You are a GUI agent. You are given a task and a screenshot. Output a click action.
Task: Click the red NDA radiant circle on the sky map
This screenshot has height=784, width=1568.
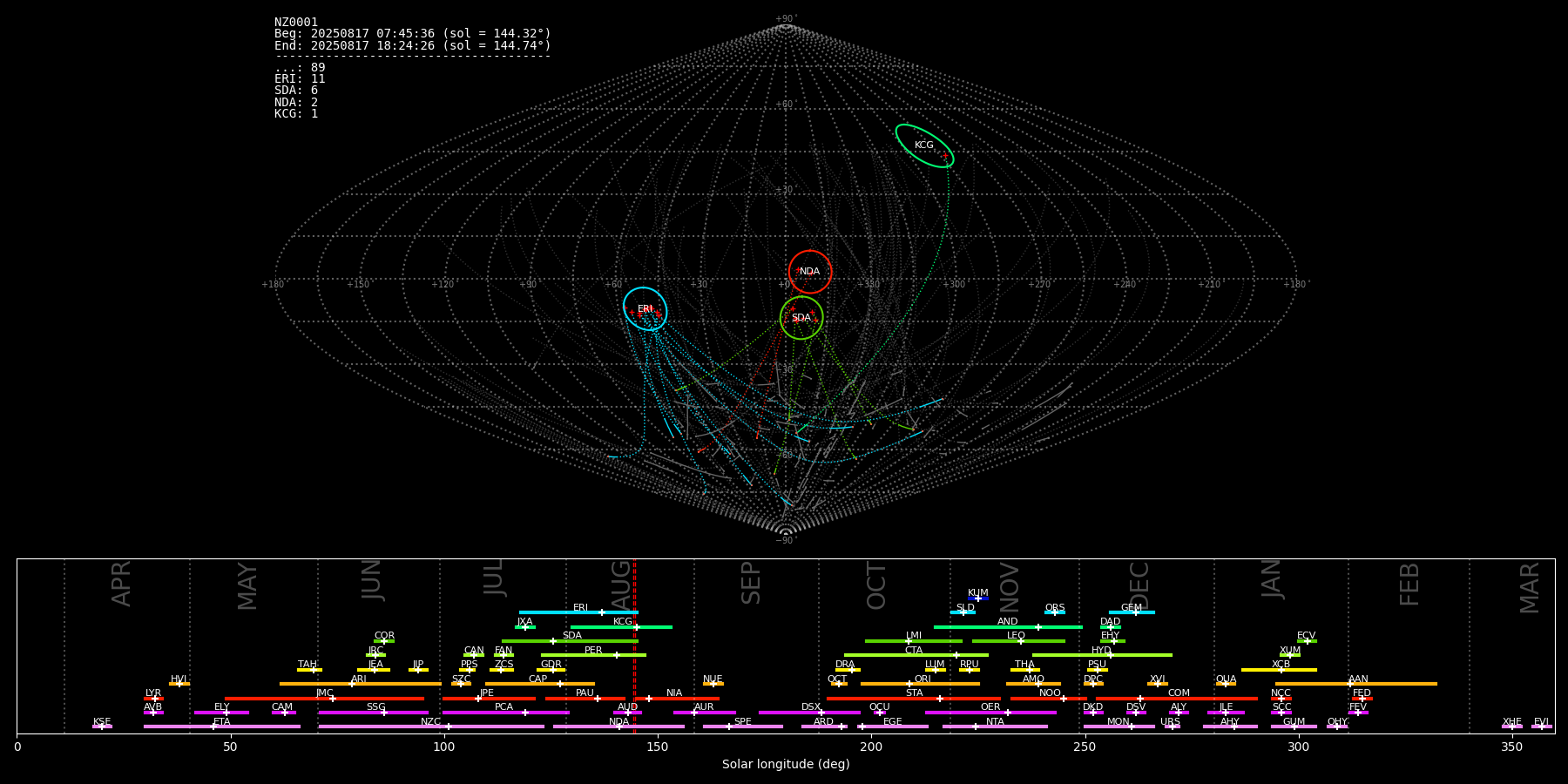(x=810, y=272)
